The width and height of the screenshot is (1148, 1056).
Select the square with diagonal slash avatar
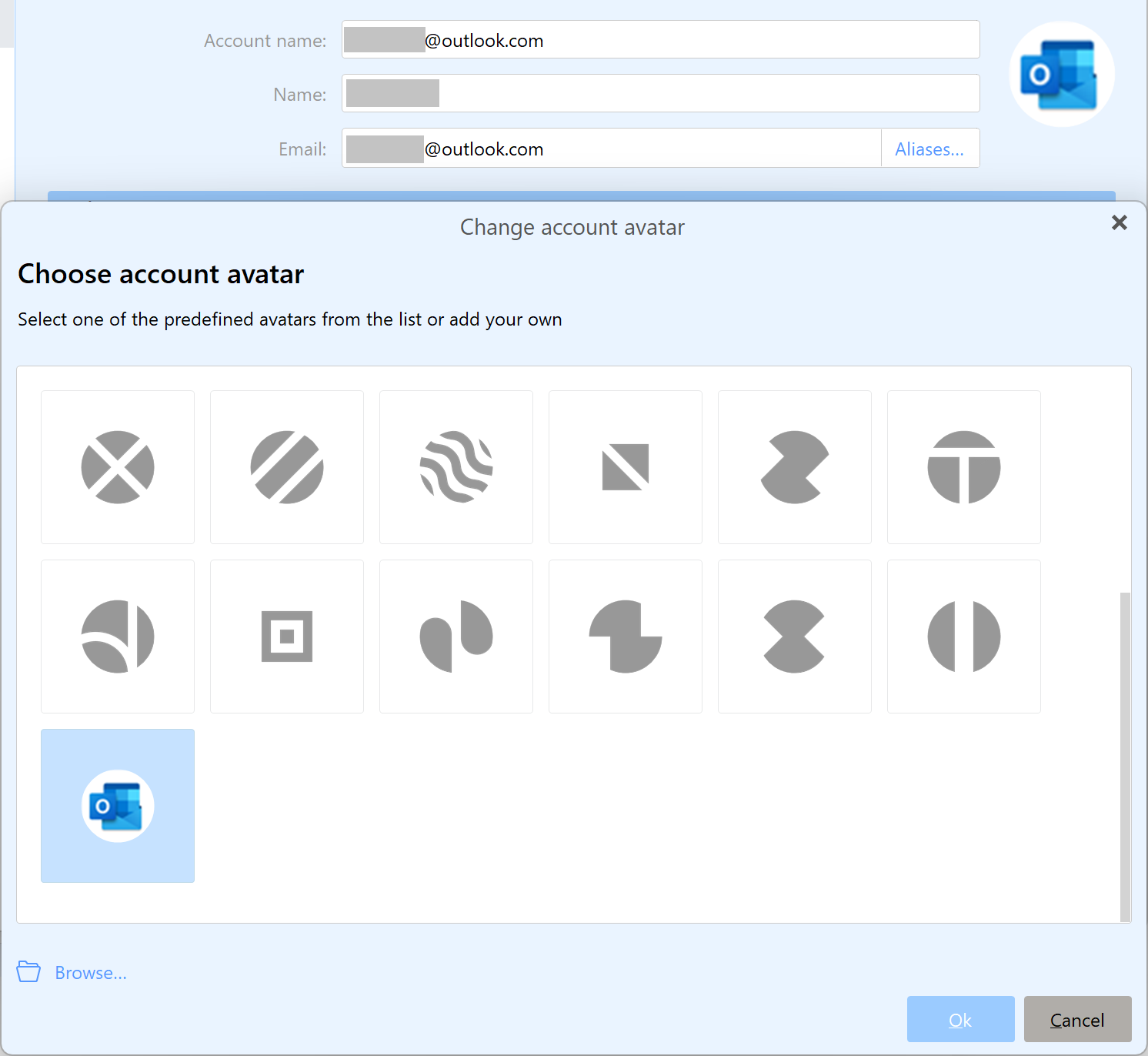pyautogui.click(x=626, y=467)
